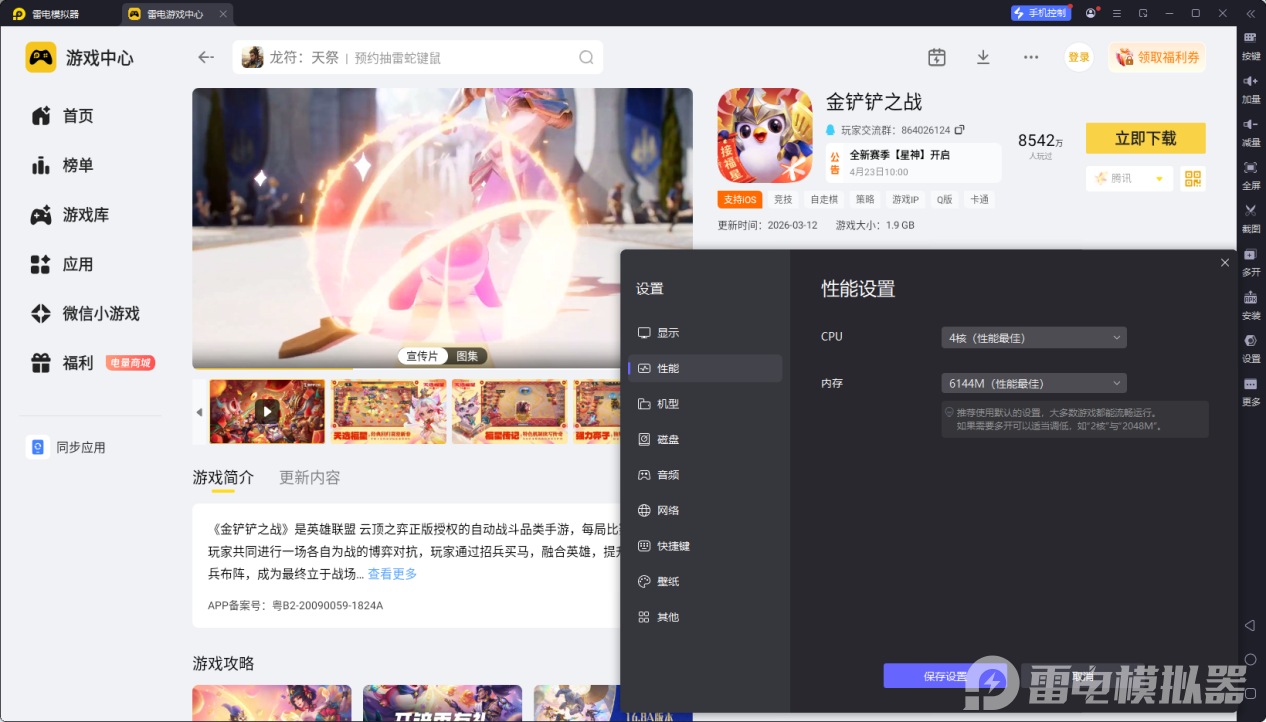
Task: Open the downloads manager icon
Action: (983, 57)
